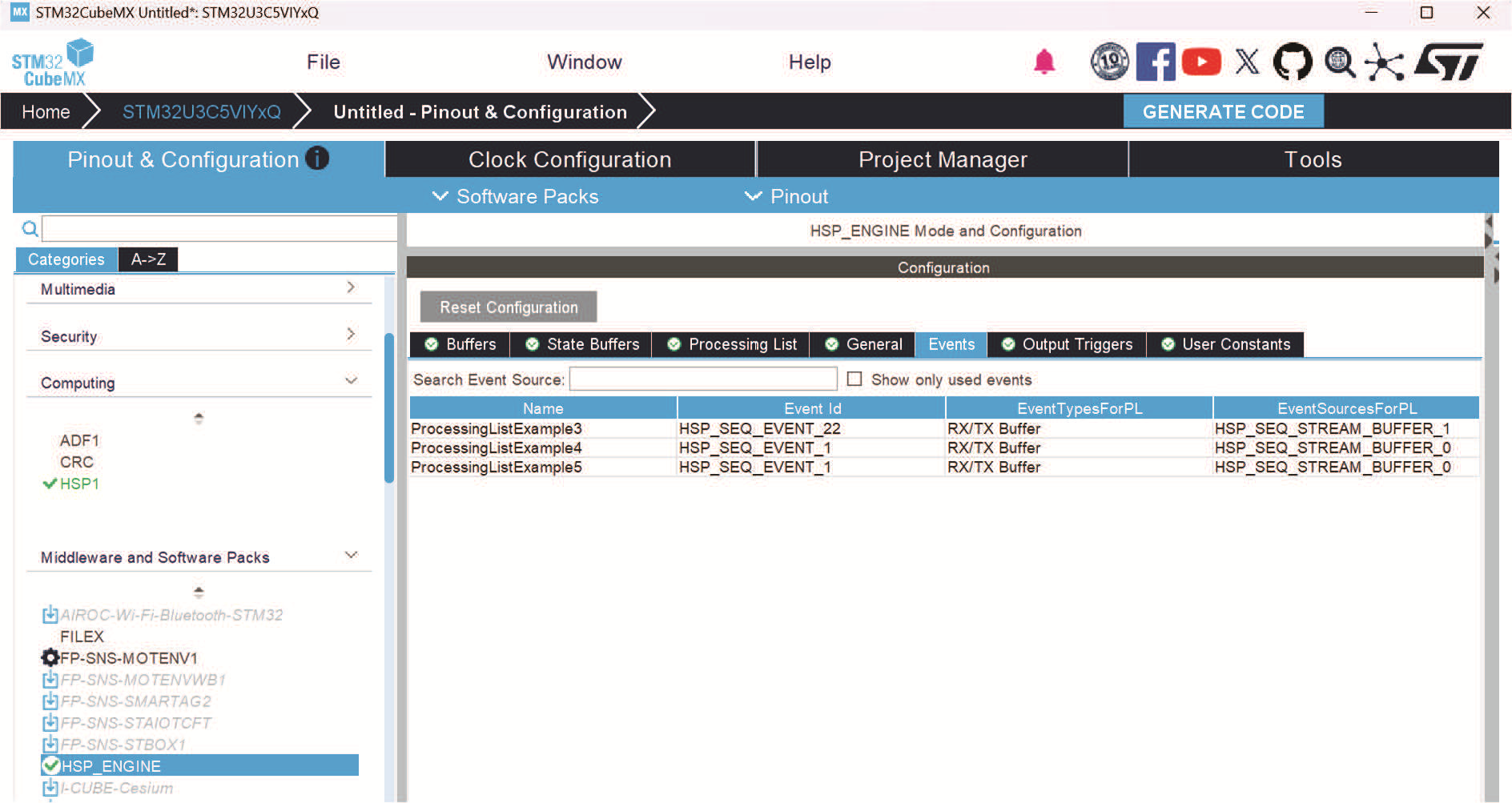Open the Help menu

coord(810,62)
